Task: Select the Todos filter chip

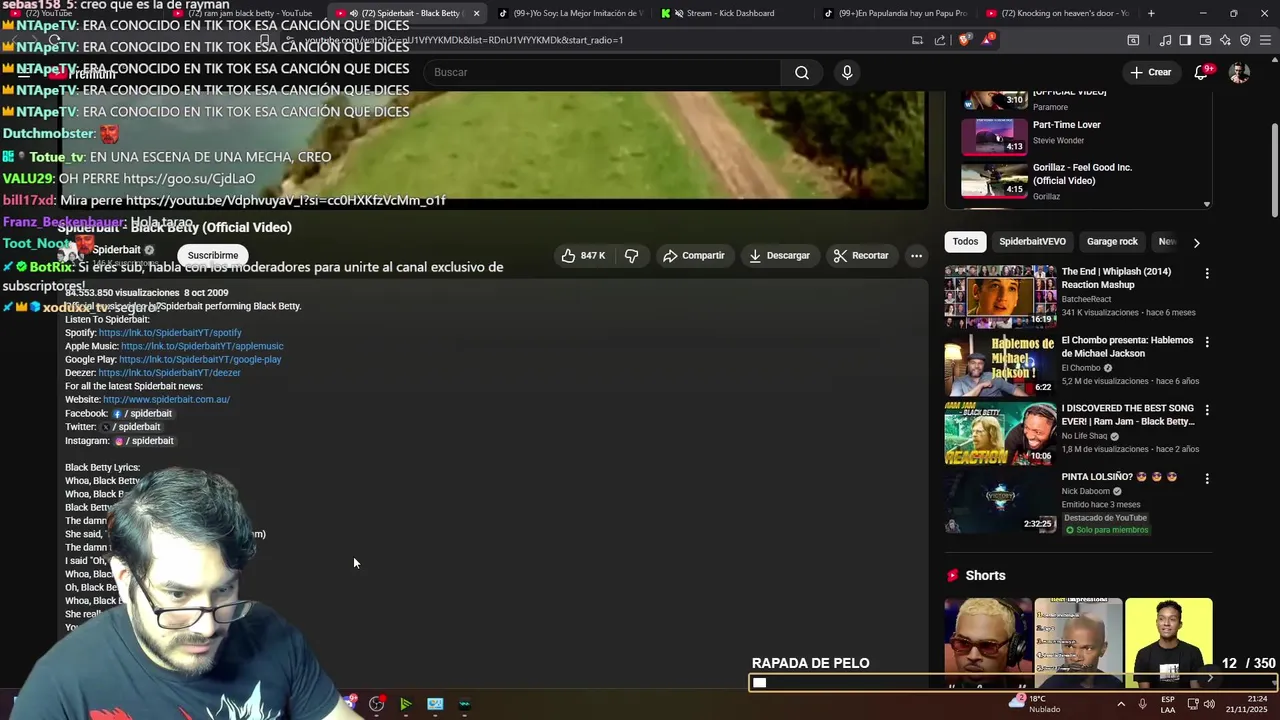Action: pos(965,241)
